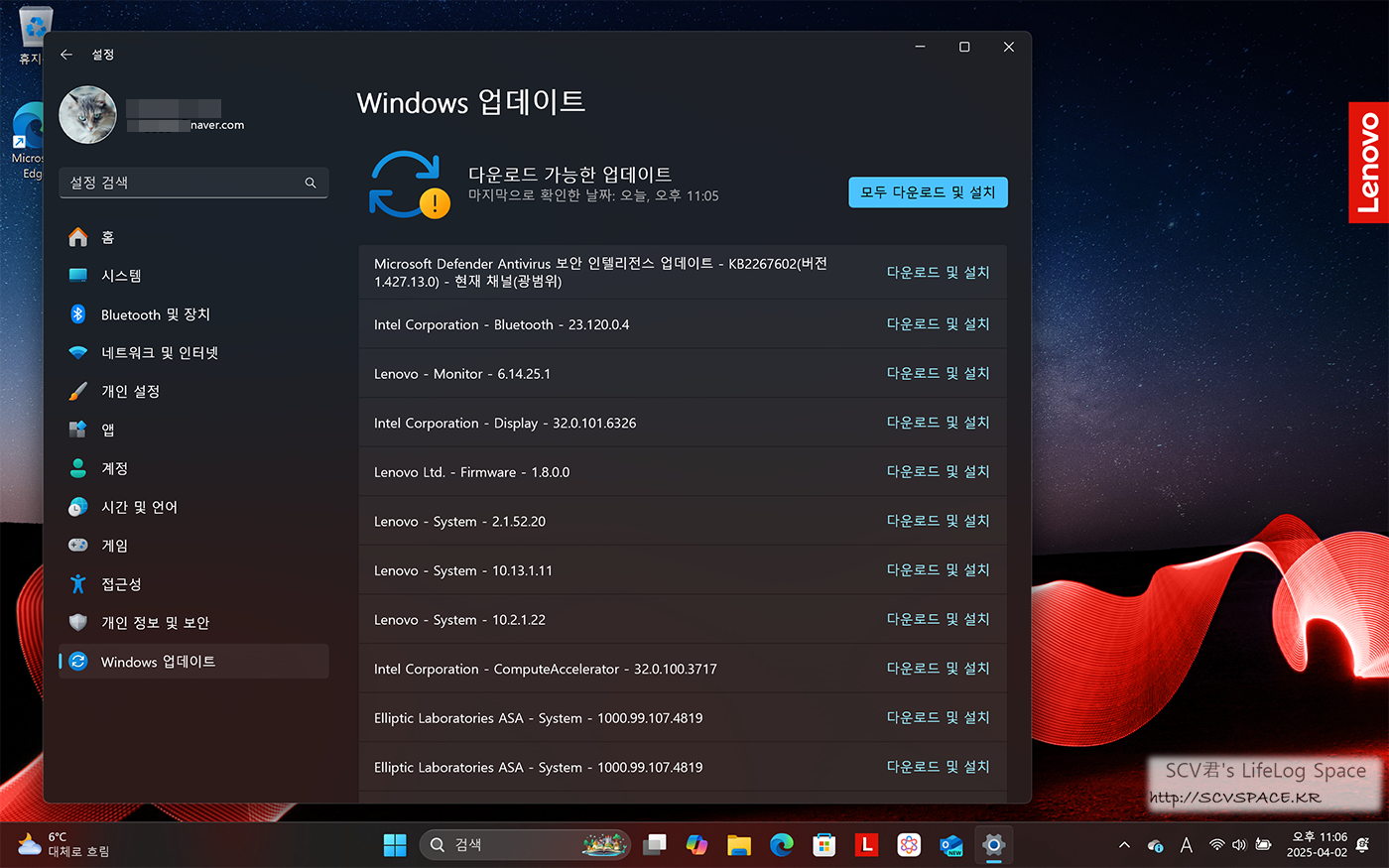Click the Wi-Fi network tray icon

point(1216,845)
